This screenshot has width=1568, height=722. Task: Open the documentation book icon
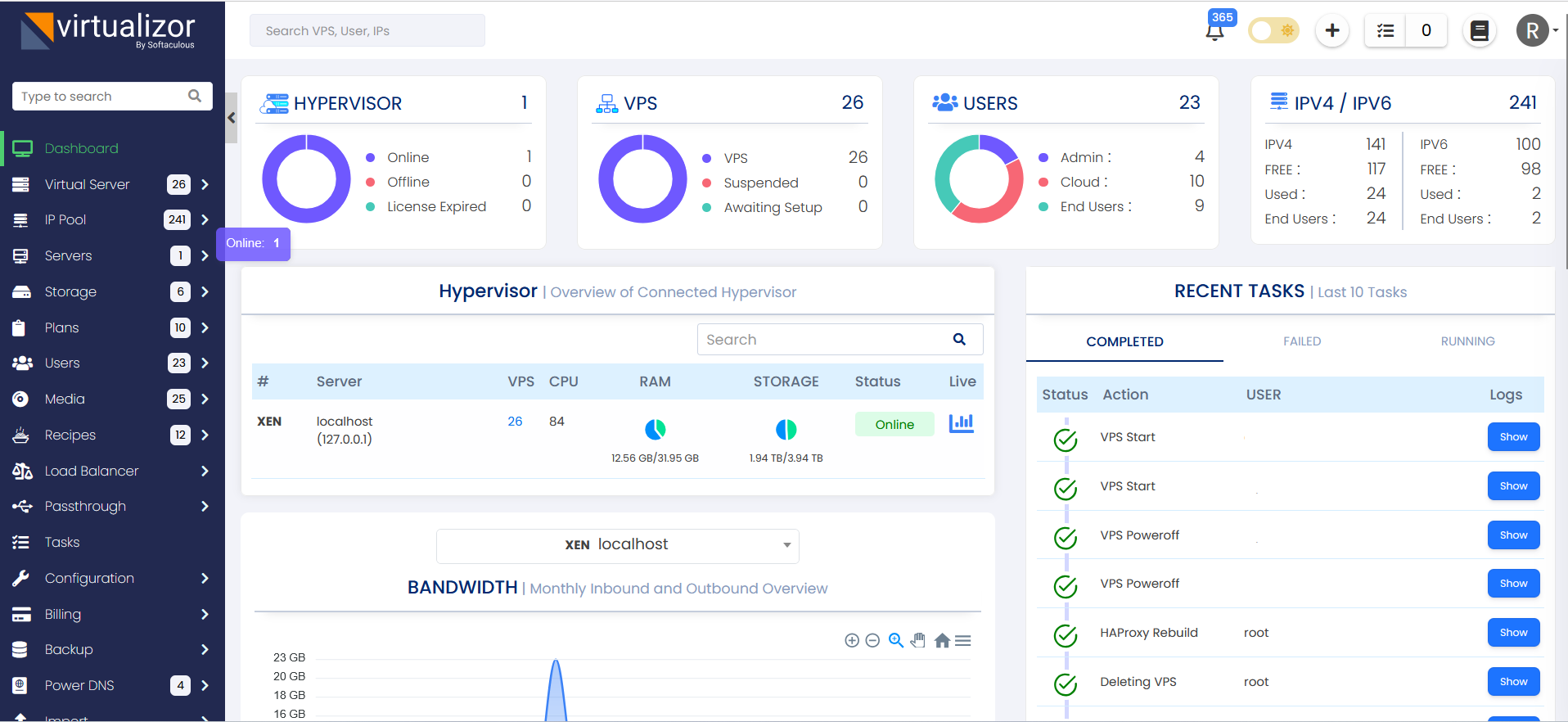1480,31
